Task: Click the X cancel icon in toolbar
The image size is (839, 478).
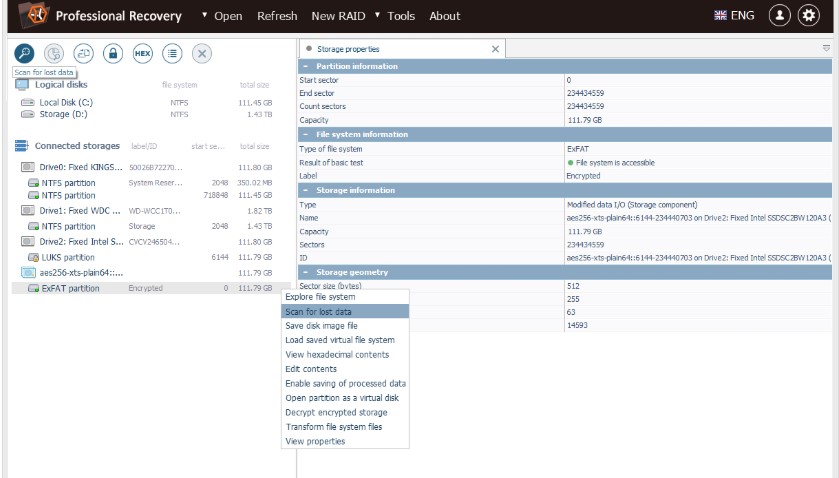Action: pyautogui.click(x=201, y=53)
